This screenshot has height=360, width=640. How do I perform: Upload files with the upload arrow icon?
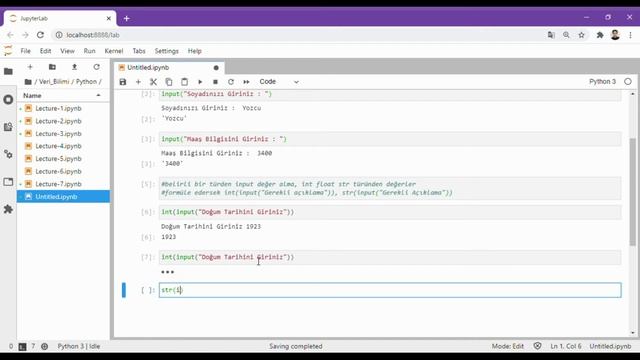point(74,67)
